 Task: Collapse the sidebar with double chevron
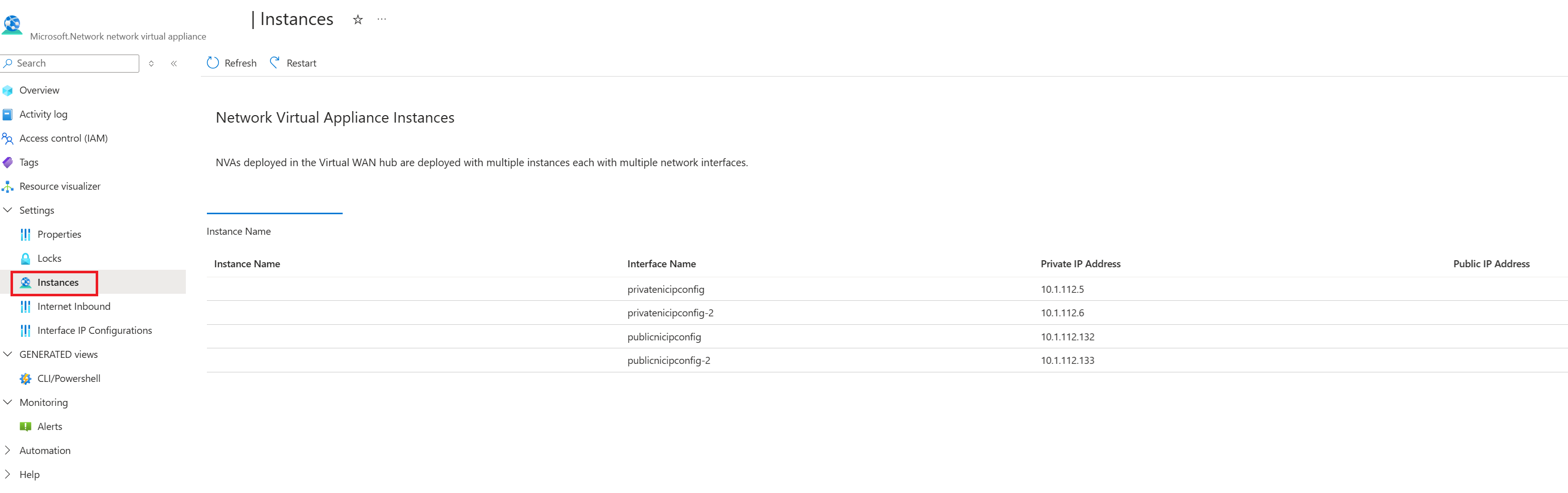(174, 63)
